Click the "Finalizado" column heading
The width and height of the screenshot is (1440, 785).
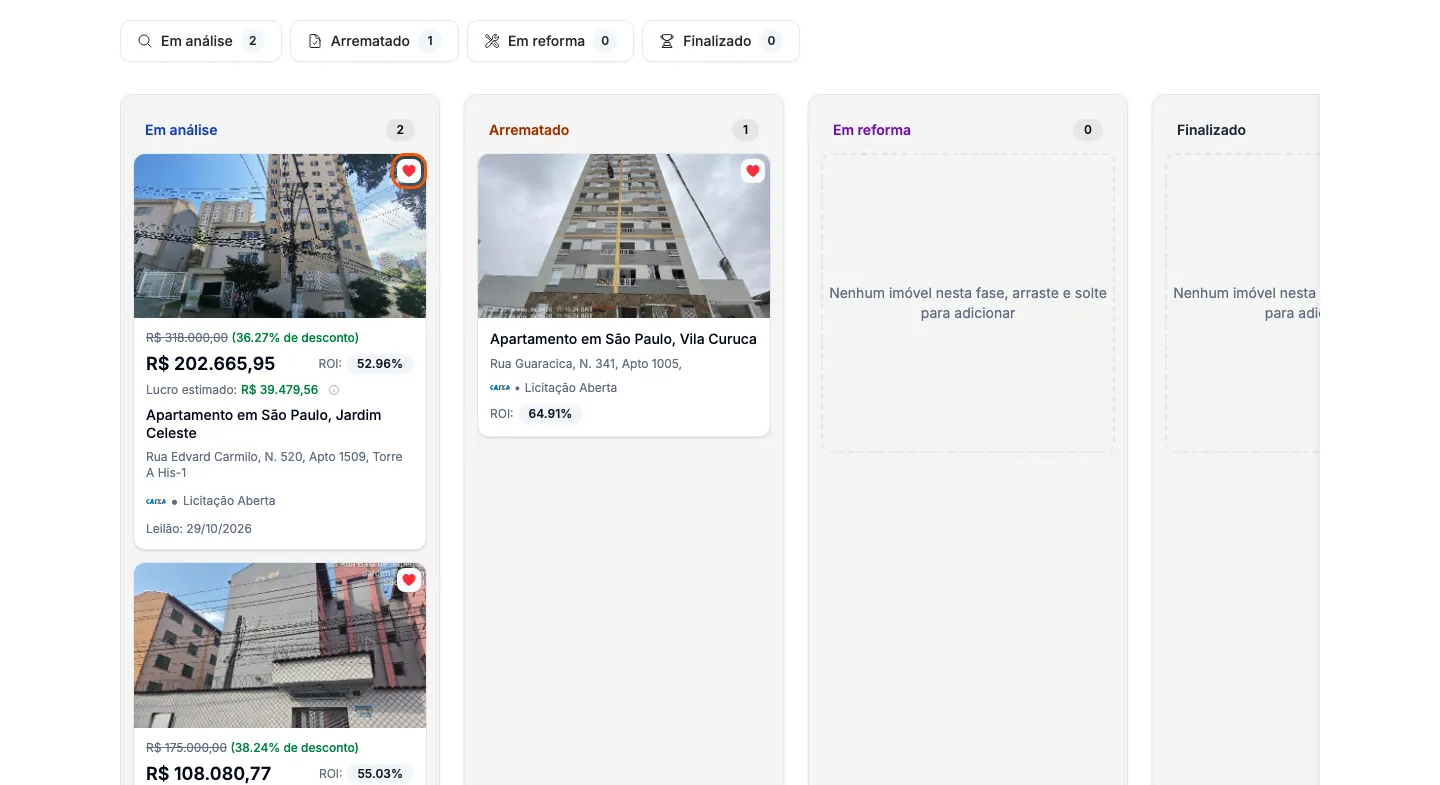pyautogui.click(x=1211, y=130)
